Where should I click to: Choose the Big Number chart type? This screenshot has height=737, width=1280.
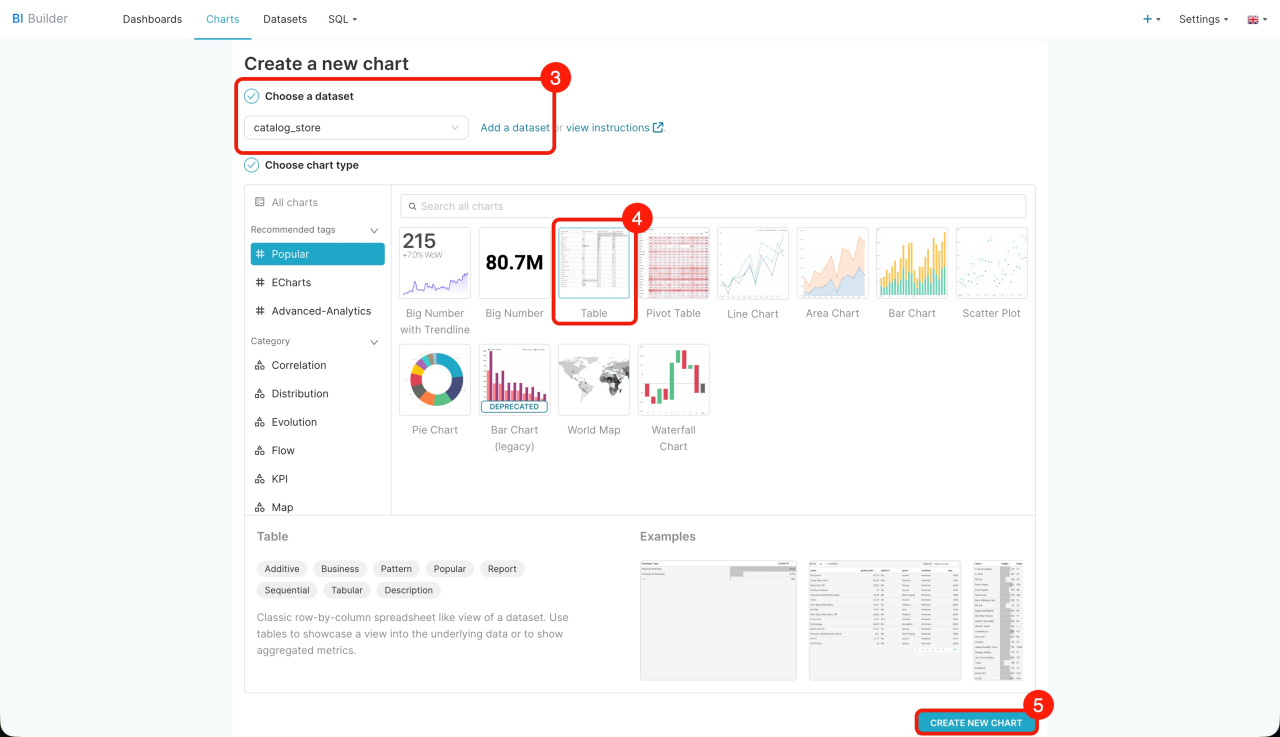click(514, 263)
